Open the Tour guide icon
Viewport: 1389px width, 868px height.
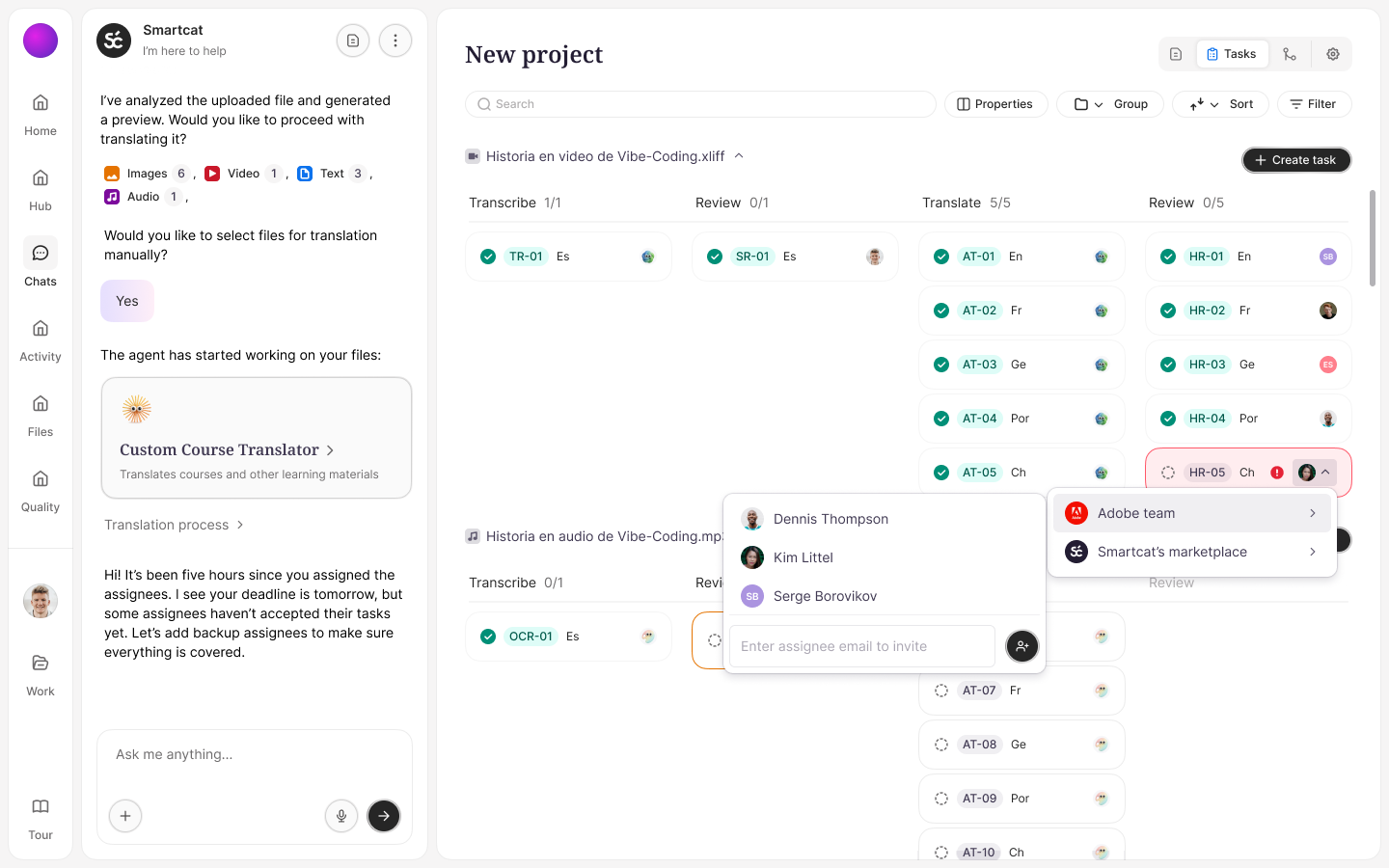point(41,816)
